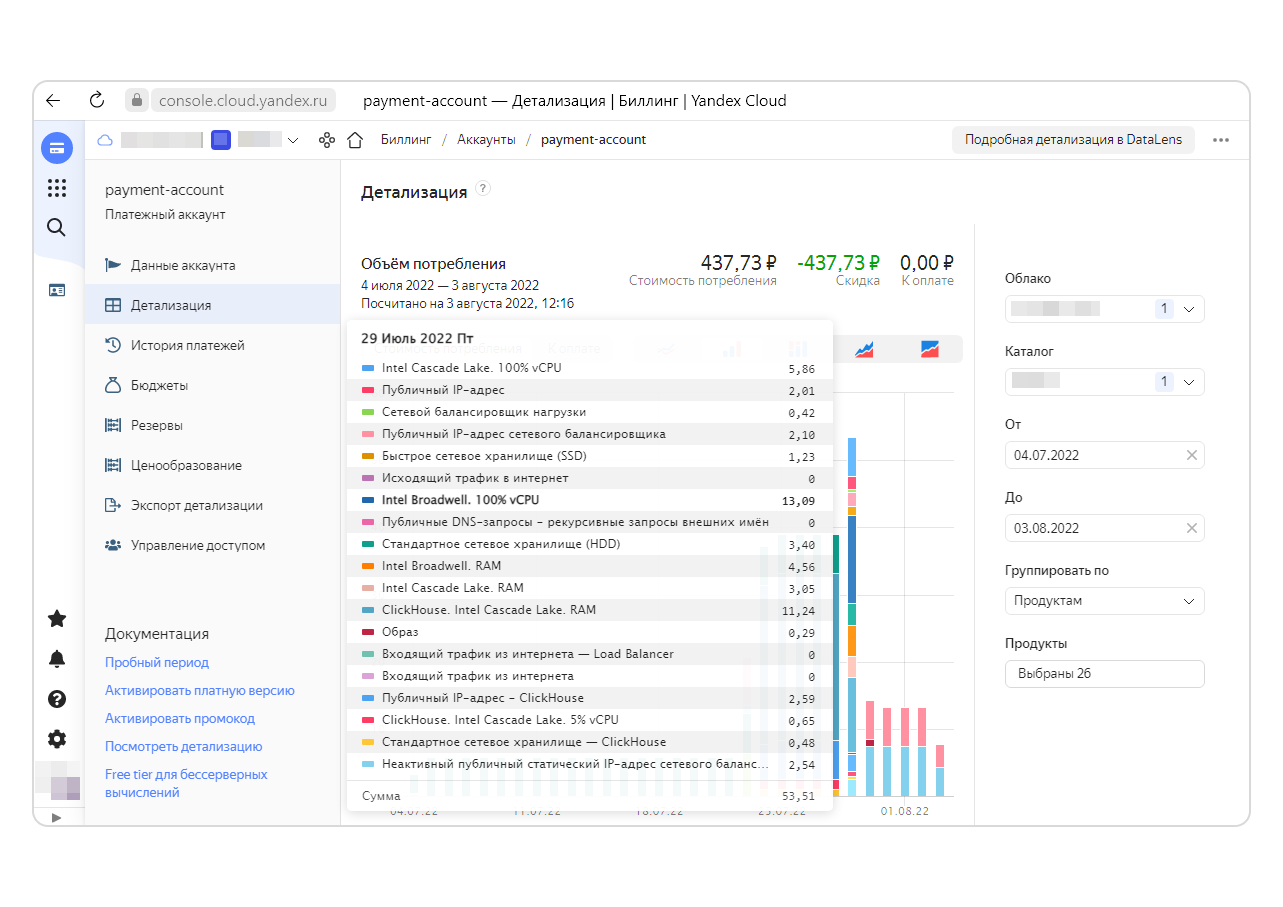
Task: Click payment-account breadcrumb
Action: pos(593,140)
